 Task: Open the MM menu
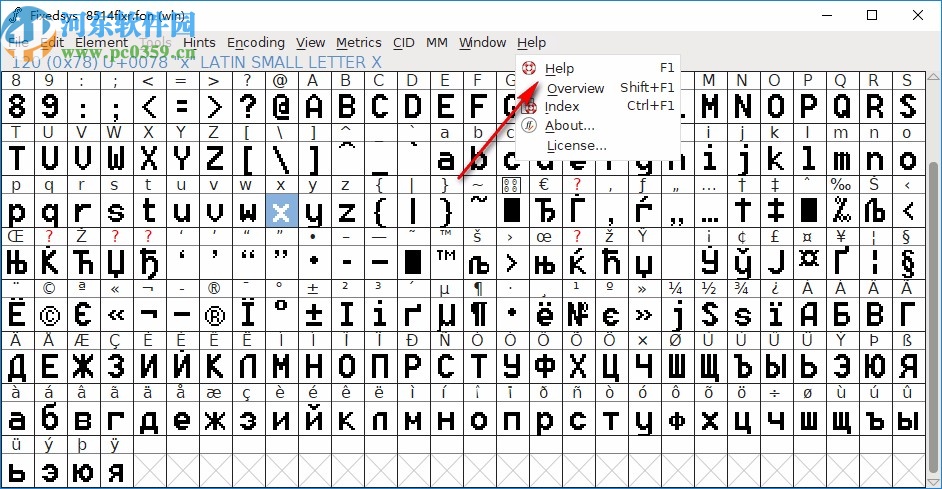coord(437,43)
